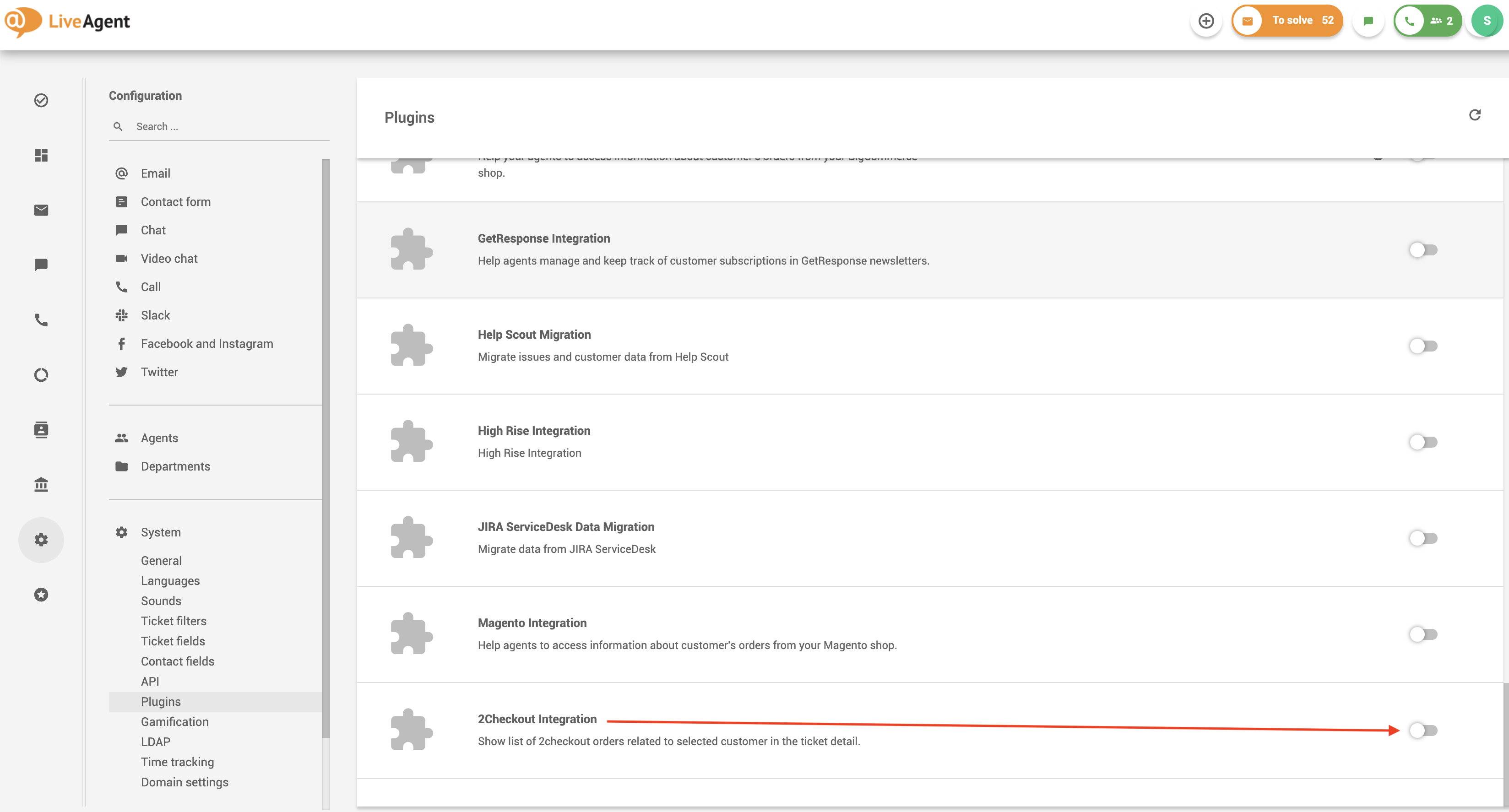Click the Help Scout Migration puzzle icon
This screenshot has height=812, width=1509.
(x=411, y=346)
